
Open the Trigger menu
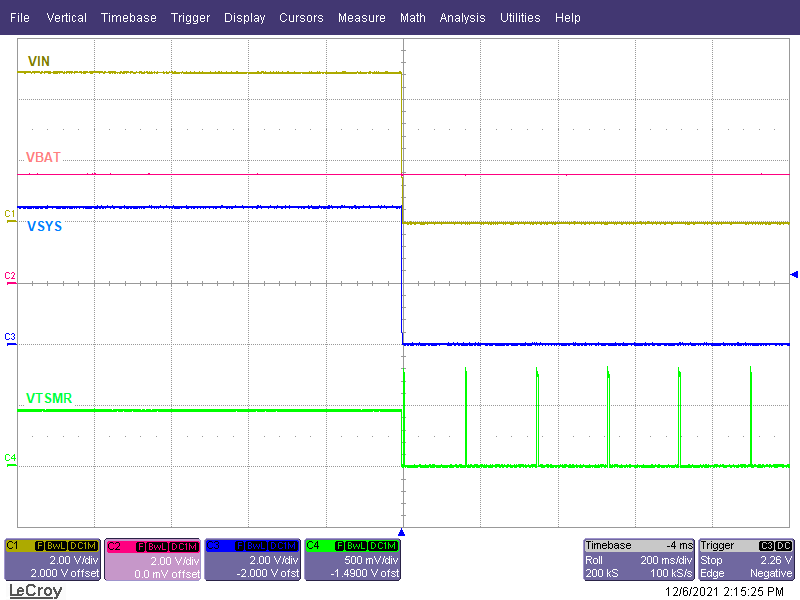(190, 17)
